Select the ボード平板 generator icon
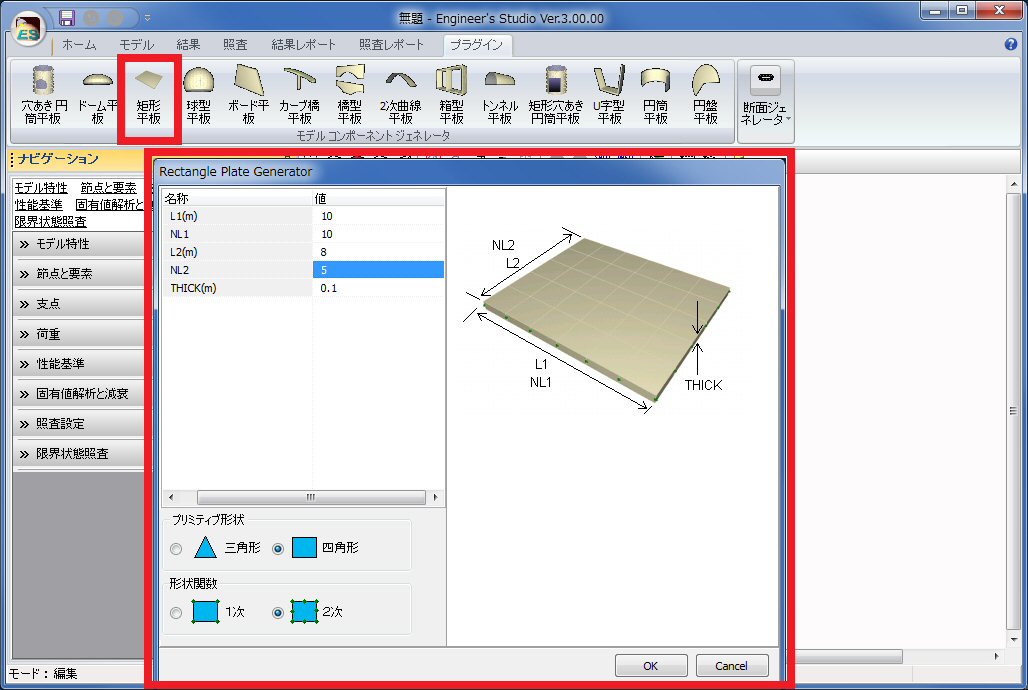This screenshot has width=1028, height=690. click(x=248, y=95)
